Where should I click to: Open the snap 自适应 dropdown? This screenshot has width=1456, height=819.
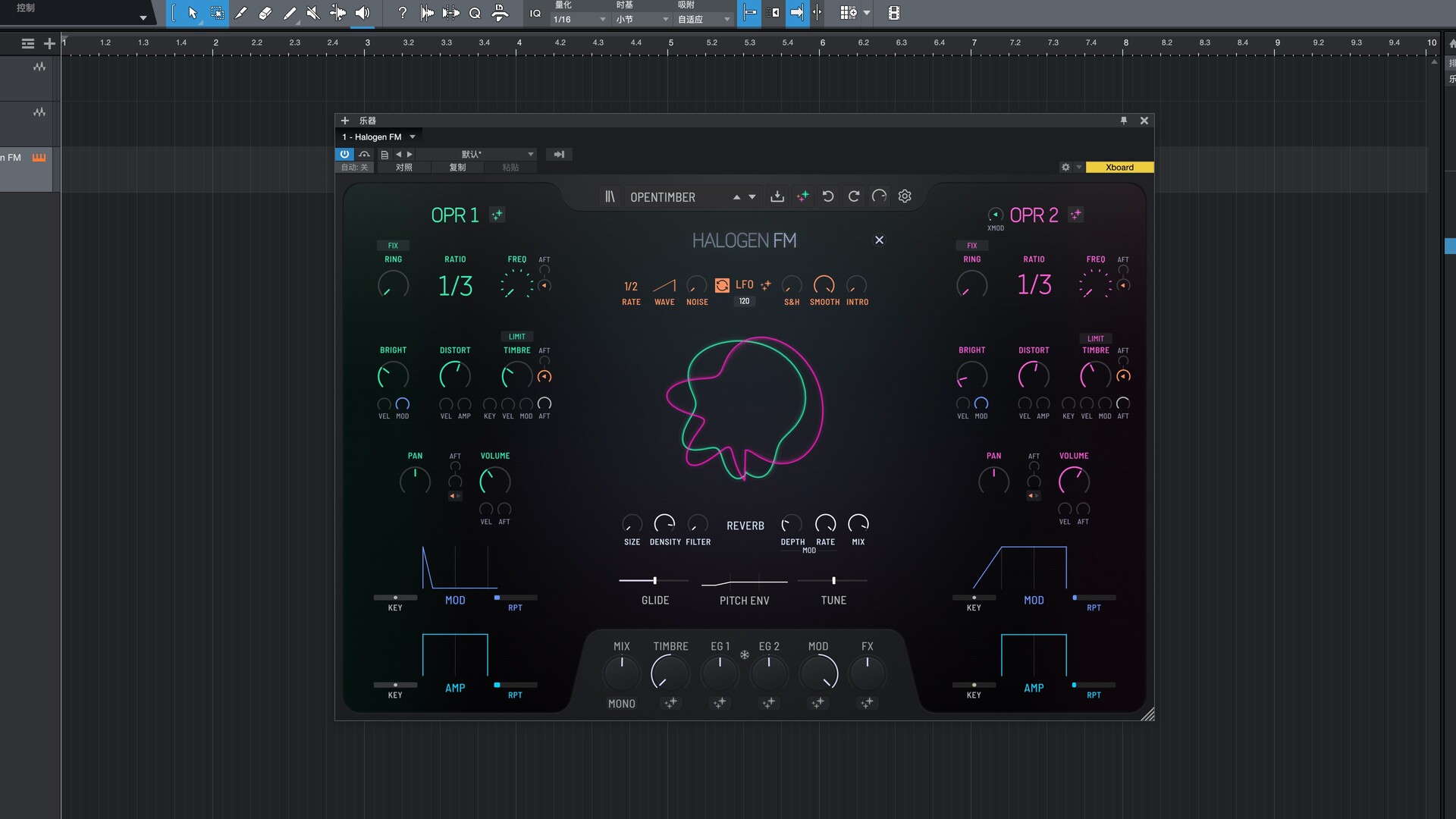(704, 19)
